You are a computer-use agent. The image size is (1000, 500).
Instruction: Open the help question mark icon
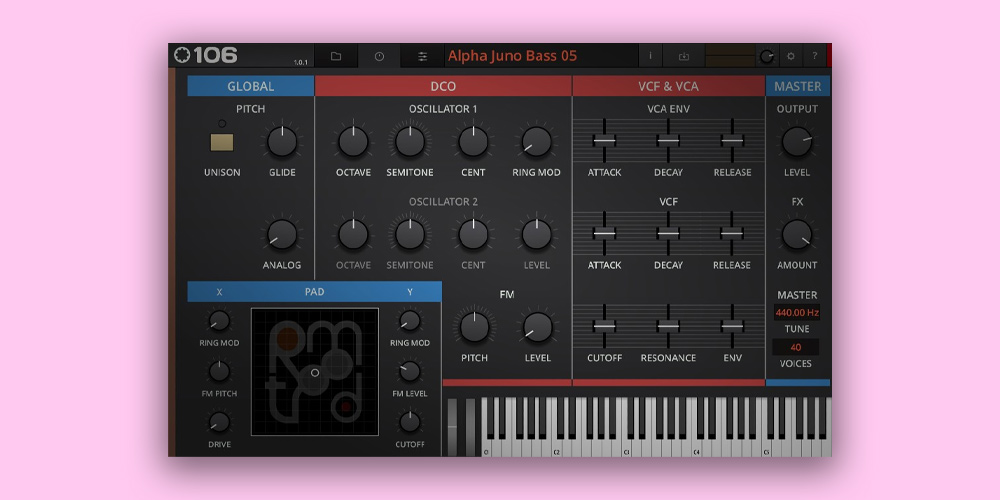coord(814,56)
